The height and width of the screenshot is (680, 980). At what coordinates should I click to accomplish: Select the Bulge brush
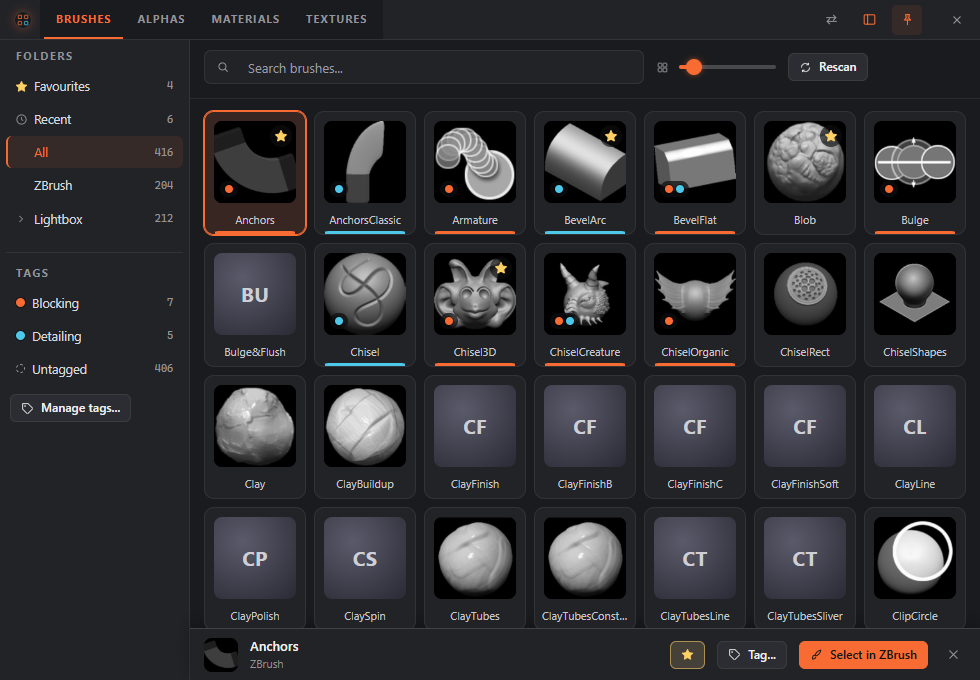pos(915,173)
